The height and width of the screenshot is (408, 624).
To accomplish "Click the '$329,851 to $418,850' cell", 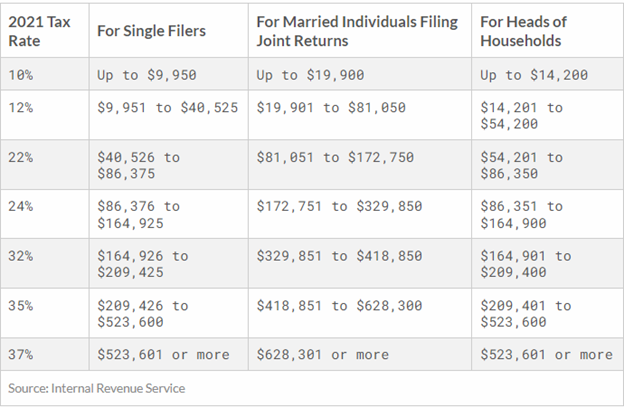I will [x=339, y=256].
